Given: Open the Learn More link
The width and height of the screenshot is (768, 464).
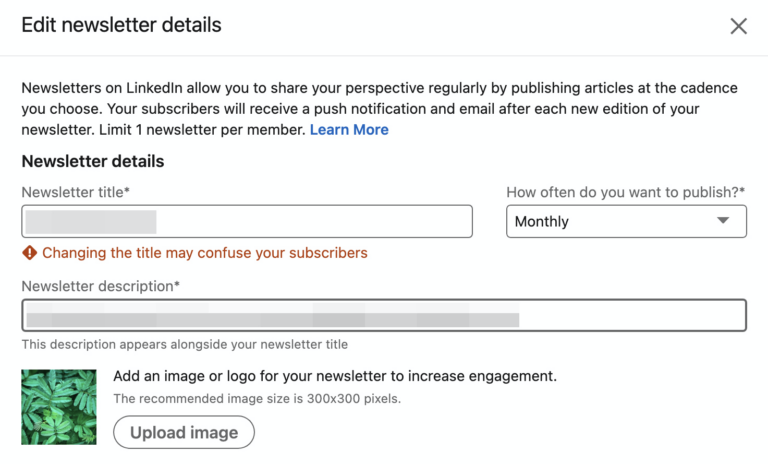Looking at the screenshot, I should (x=349, y=130).
